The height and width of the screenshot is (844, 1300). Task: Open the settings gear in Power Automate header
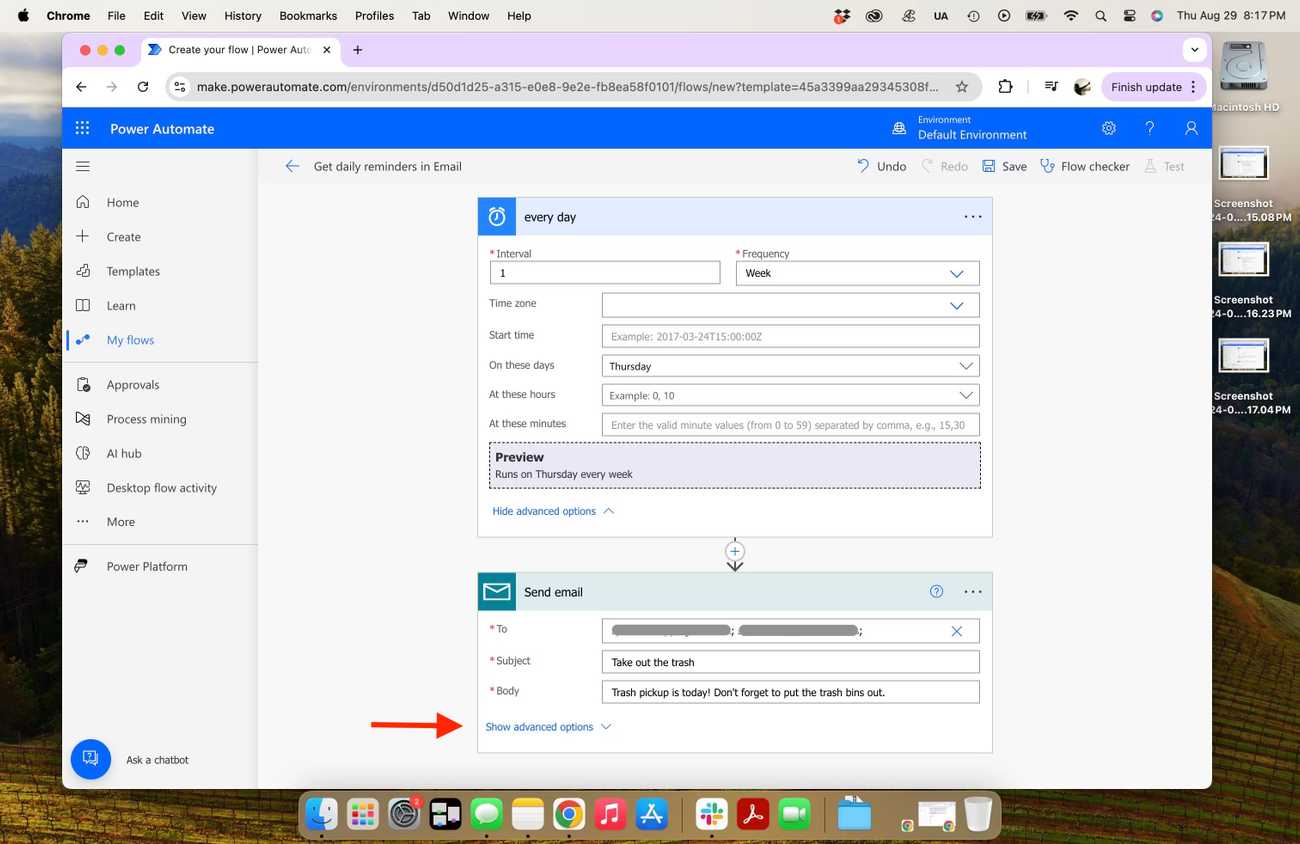pyautogui.click(x=1109, y=128)
